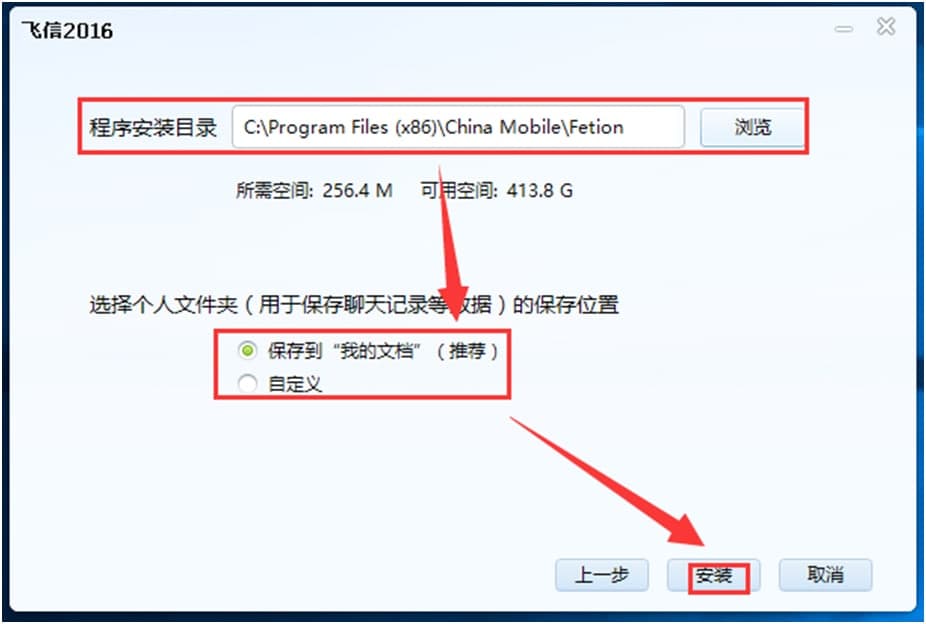This screenshot has height=624, width=926.
Task: Start installation with the 安装 button
Action: pos(713,575)
